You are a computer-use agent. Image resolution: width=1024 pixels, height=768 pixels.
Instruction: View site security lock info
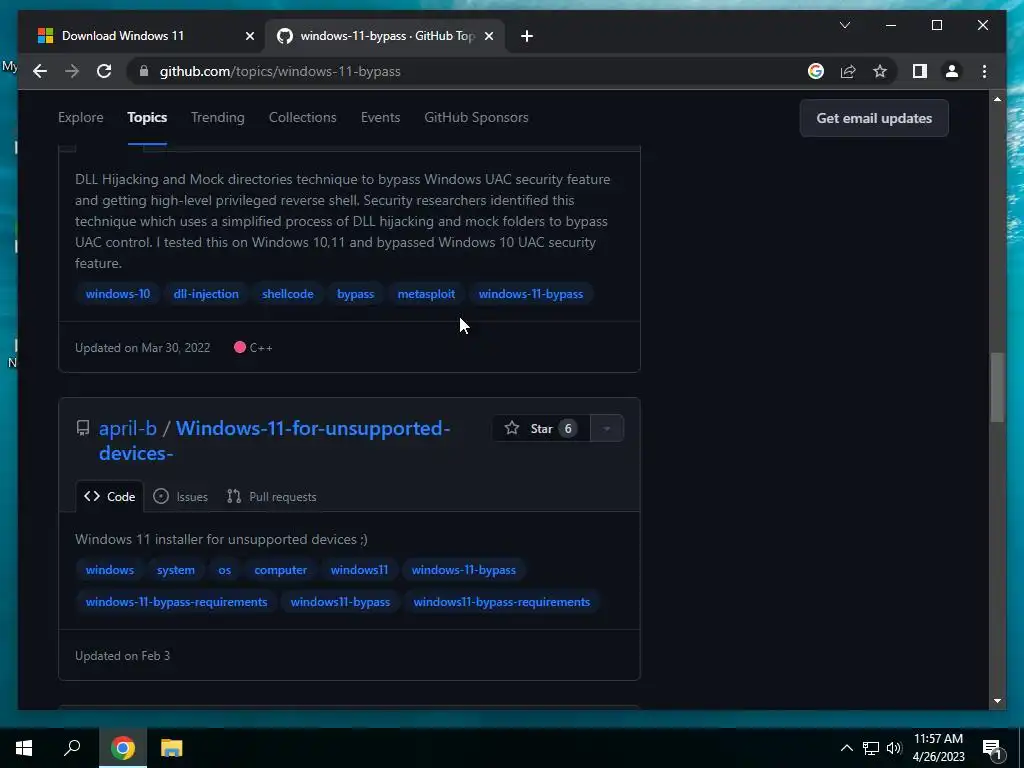(144, 71)
